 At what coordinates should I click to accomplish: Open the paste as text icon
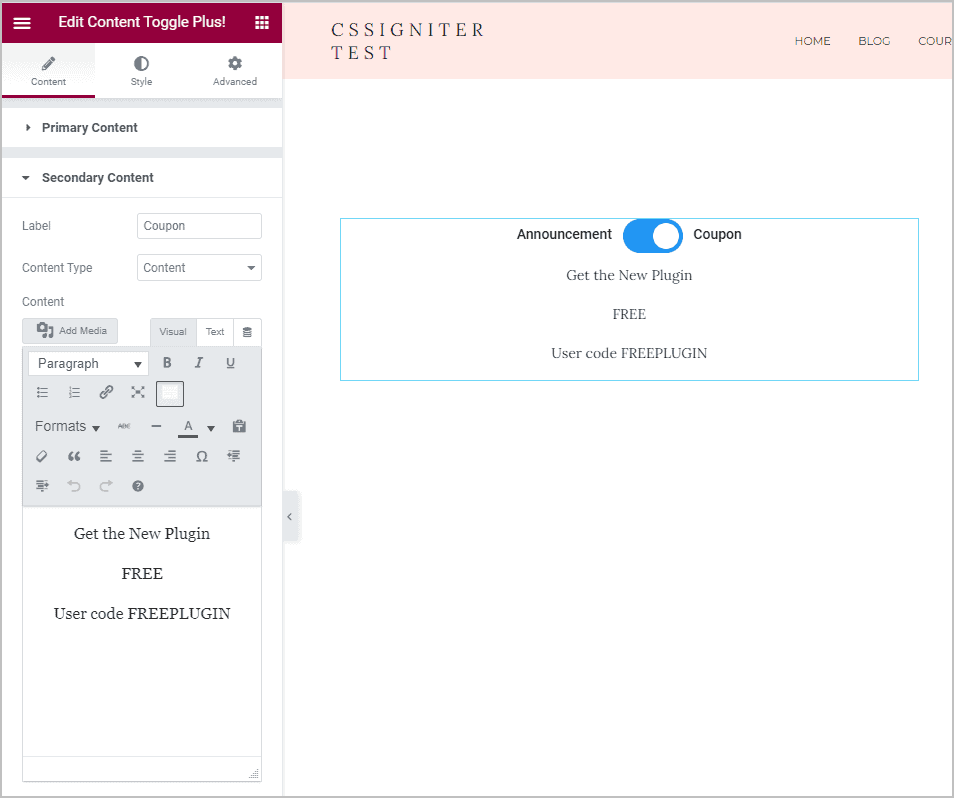point(239,426)
